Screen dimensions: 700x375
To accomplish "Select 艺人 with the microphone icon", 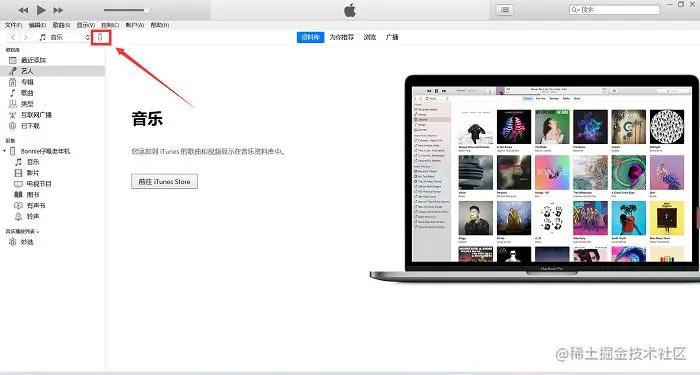I will click(52, 71).
